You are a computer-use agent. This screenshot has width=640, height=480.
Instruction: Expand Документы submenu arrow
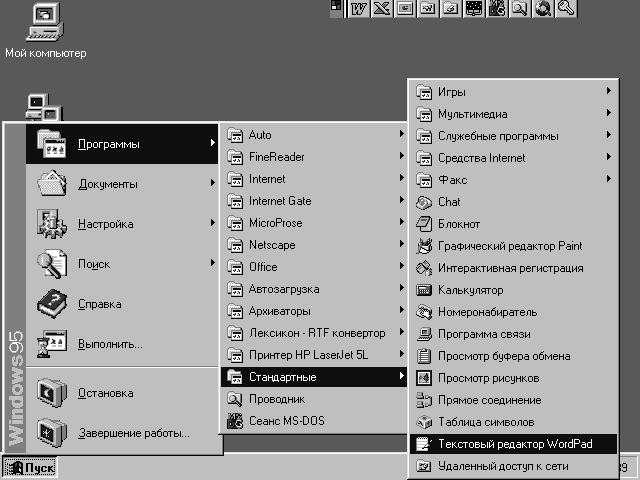(x=213, y=183)
